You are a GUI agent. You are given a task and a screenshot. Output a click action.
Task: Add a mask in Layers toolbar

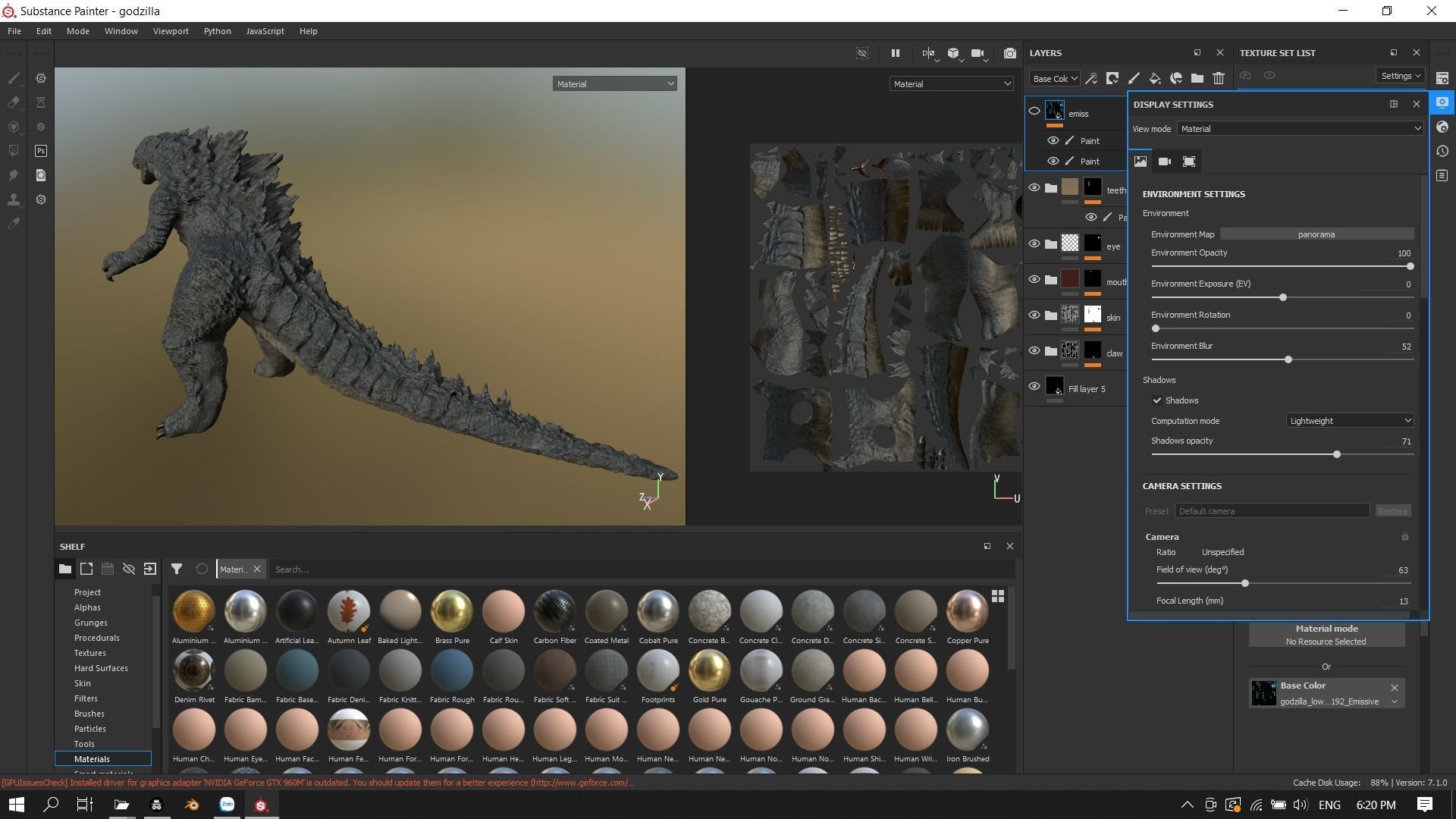[1112, 78]
